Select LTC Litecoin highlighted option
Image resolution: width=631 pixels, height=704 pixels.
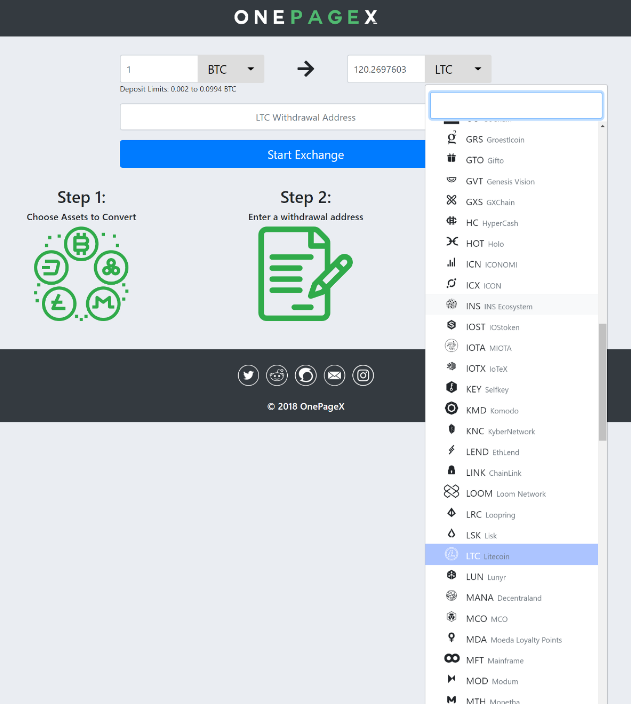512,554
